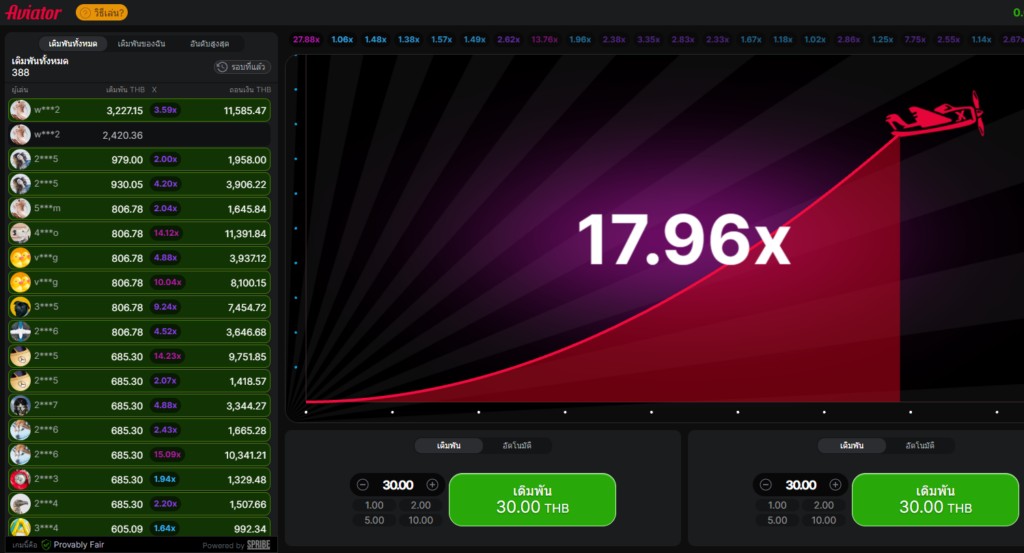1024x553 pixels.
Task: Choose the 10.00 quick amount in second panel
Action: pyautogui.click(x=824, y=520)
